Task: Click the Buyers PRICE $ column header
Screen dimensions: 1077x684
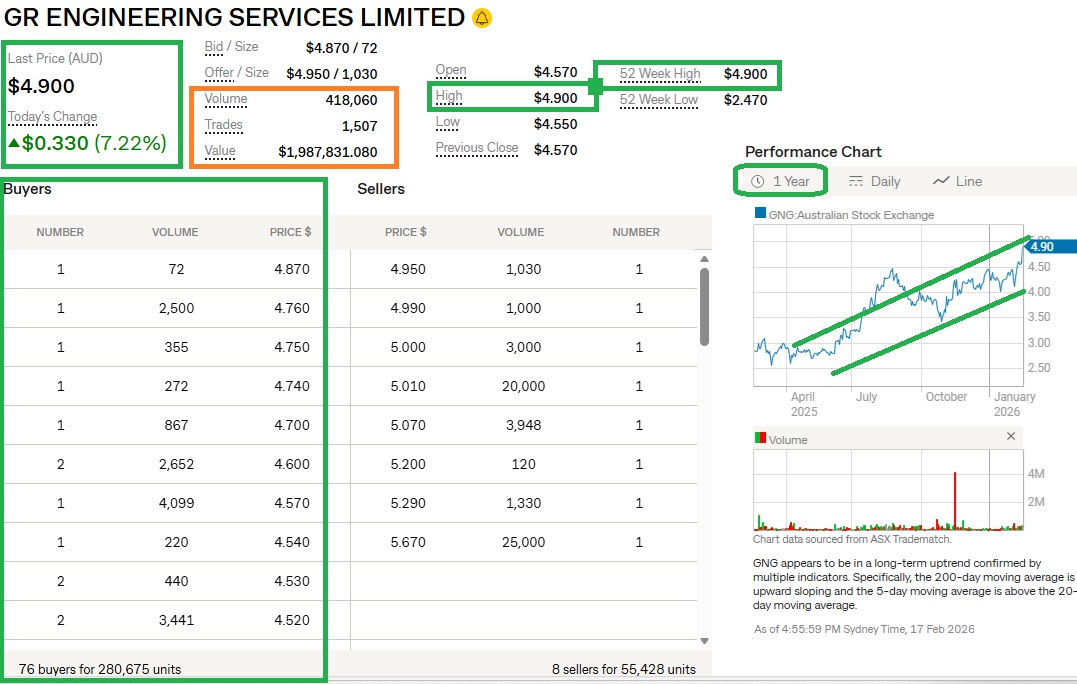Action: point(290,232)
